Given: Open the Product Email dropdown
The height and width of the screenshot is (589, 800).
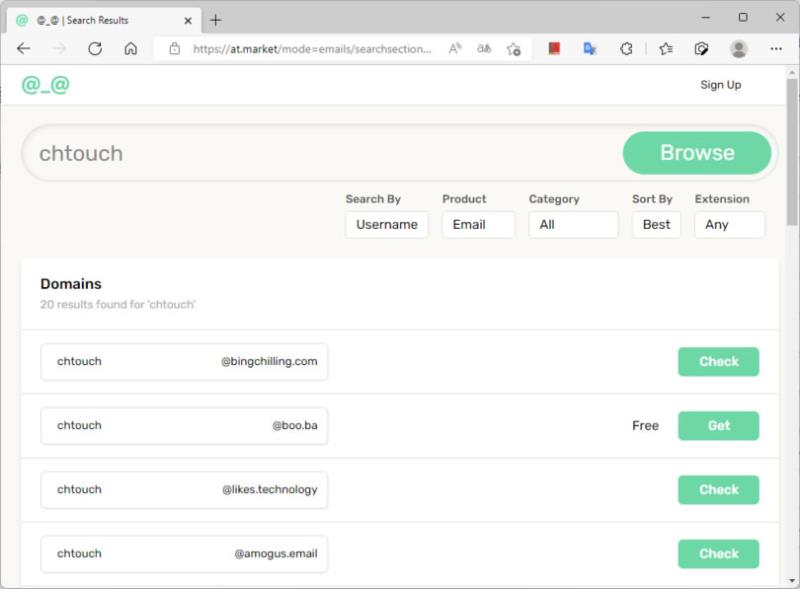Looking at the screenshot, I should point(478,225).
